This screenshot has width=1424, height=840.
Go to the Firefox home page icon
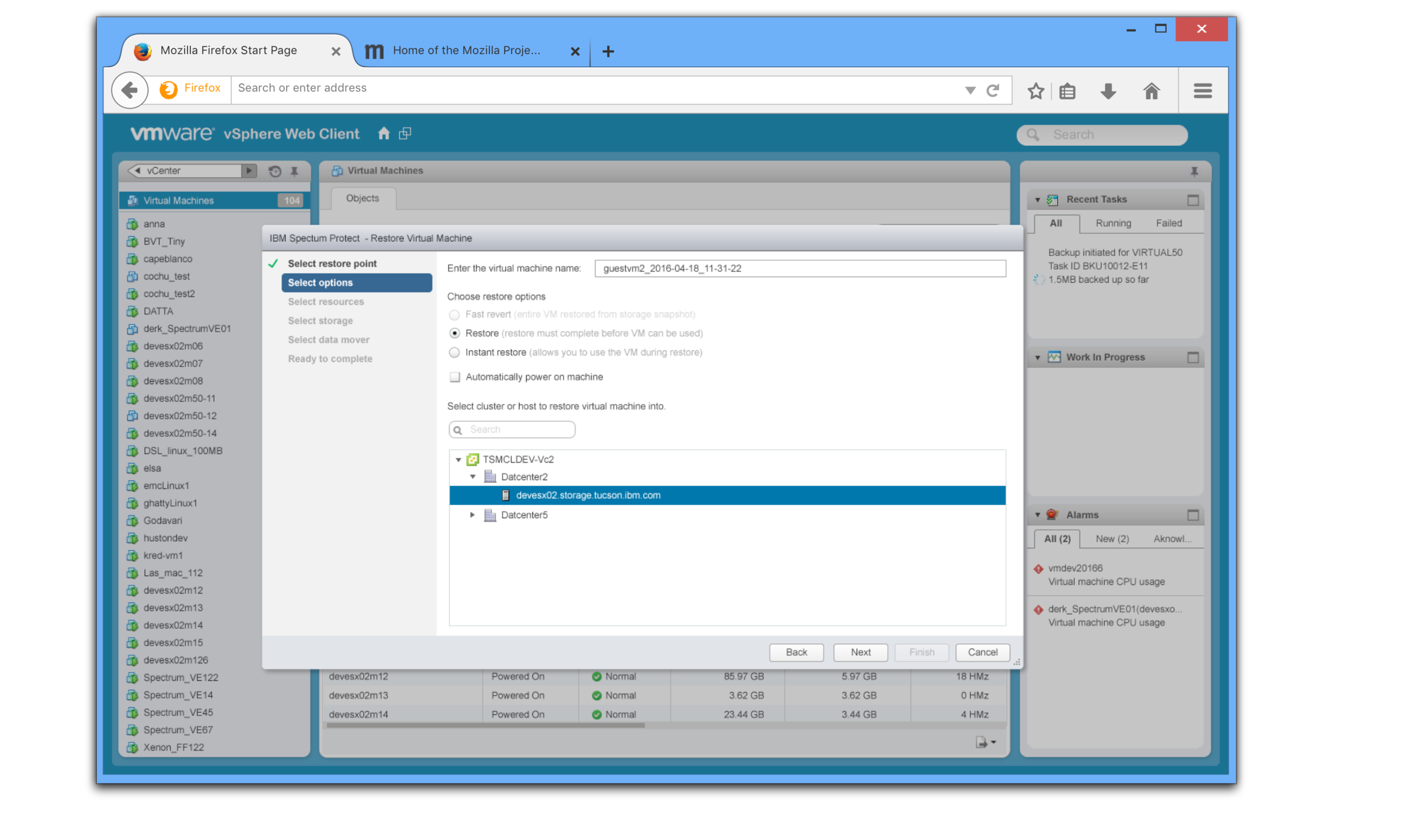tap(1151, 91)
